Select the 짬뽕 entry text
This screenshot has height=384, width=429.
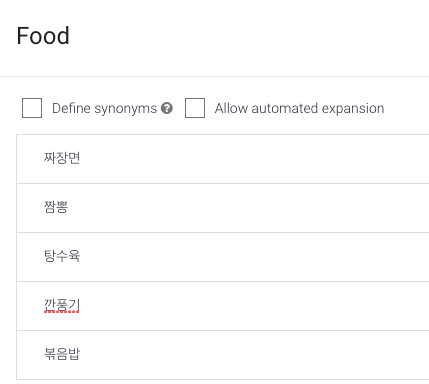pyautogui.click(x=56, y=207)
